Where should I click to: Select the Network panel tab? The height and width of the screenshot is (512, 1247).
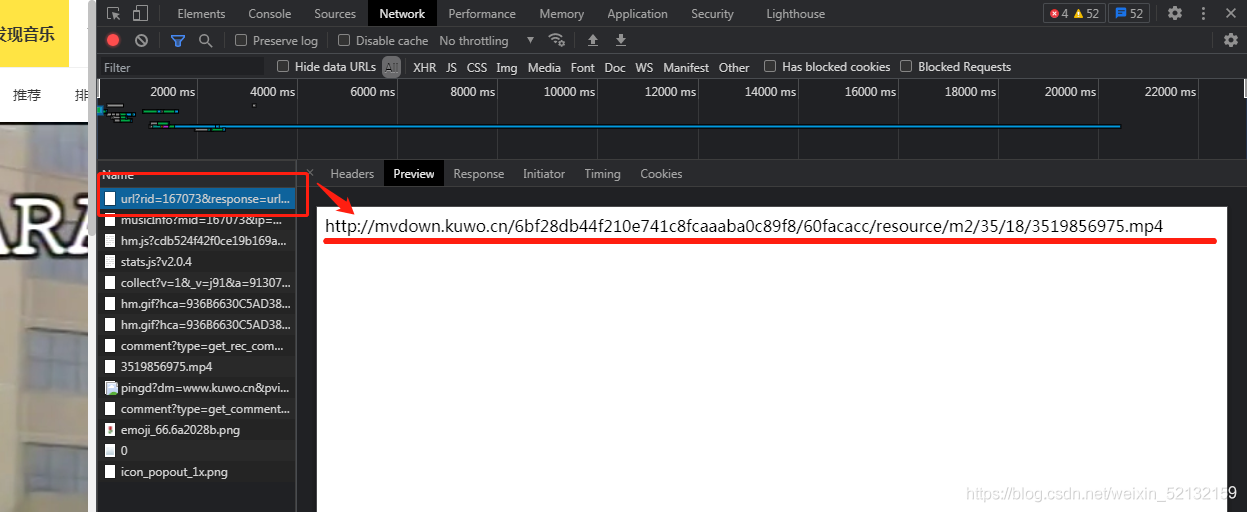(x=402, y=13)
